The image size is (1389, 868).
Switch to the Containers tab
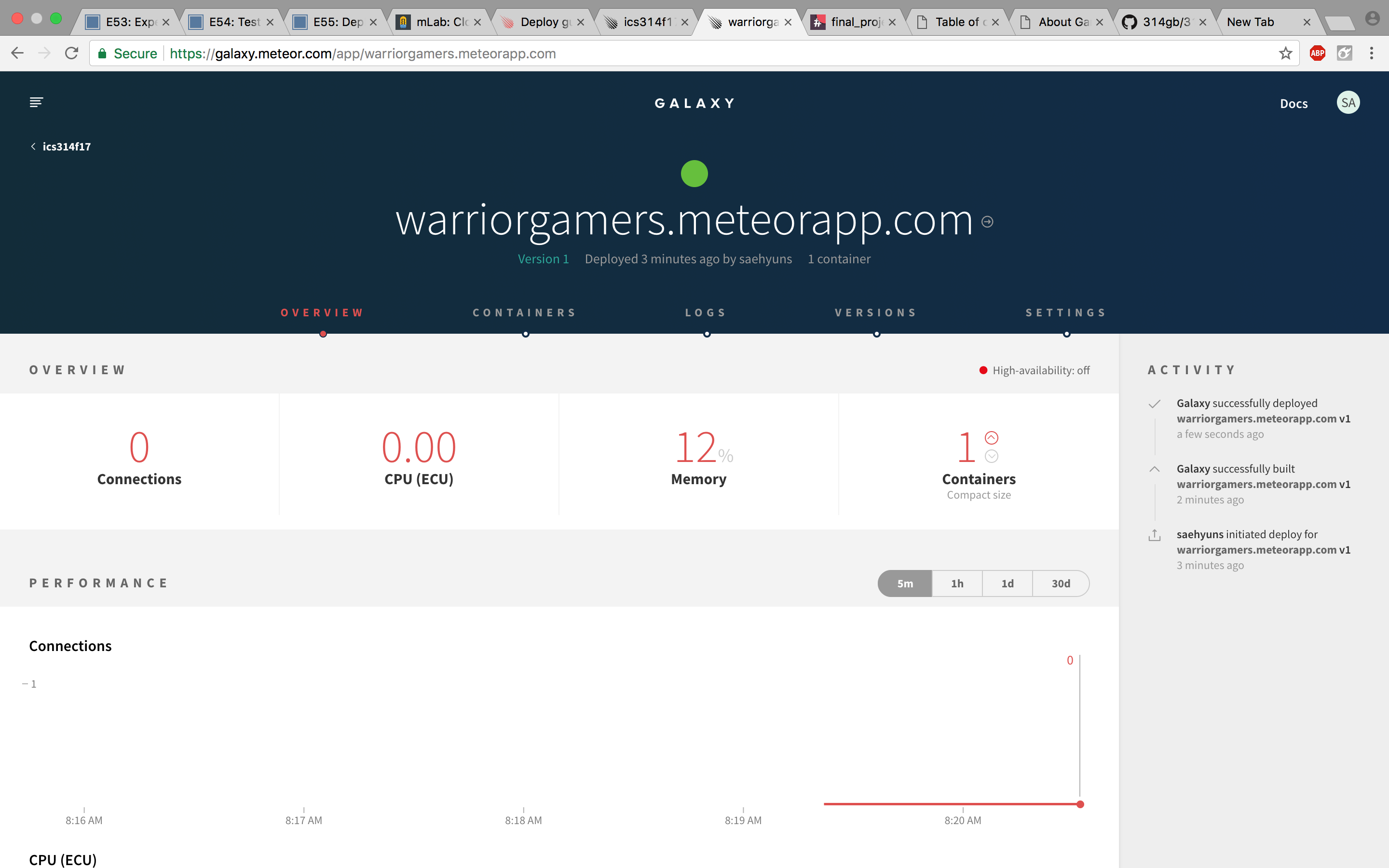525,313
